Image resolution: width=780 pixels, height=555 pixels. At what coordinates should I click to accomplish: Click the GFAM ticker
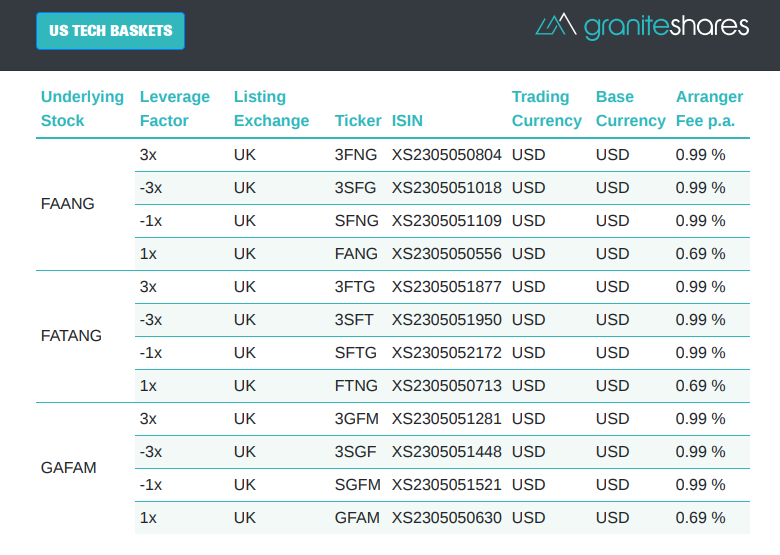point(357,518)
